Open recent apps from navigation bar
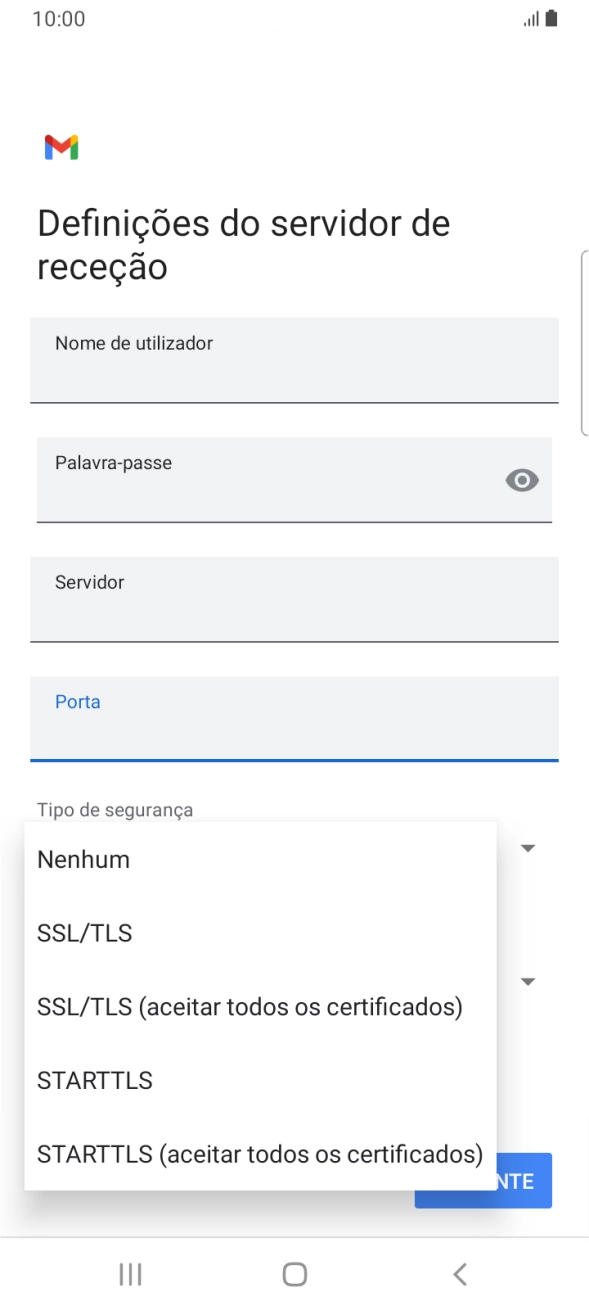 (130, 1273)
